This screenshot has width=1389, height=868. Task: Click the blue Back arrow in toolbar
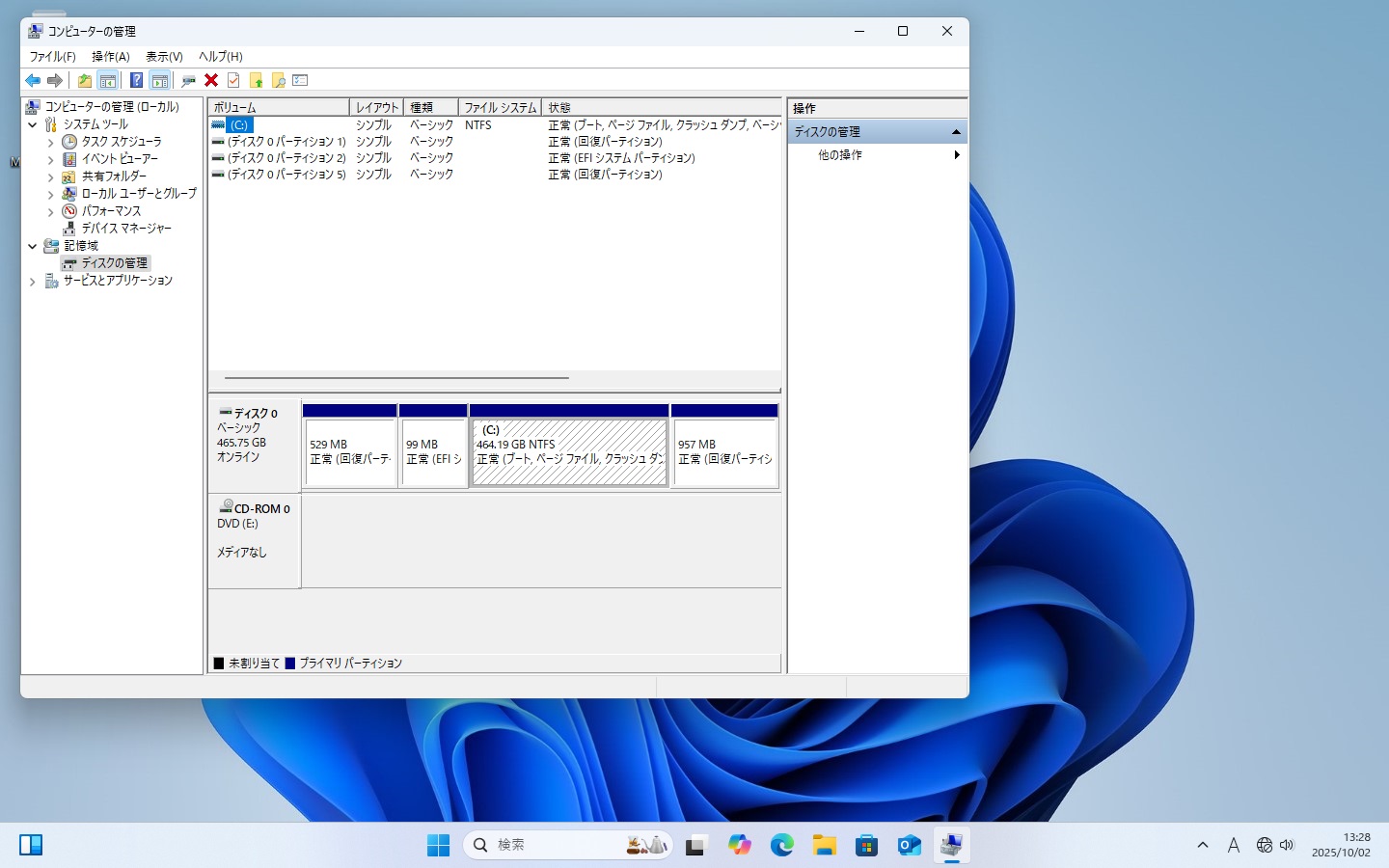pos(33,81)
